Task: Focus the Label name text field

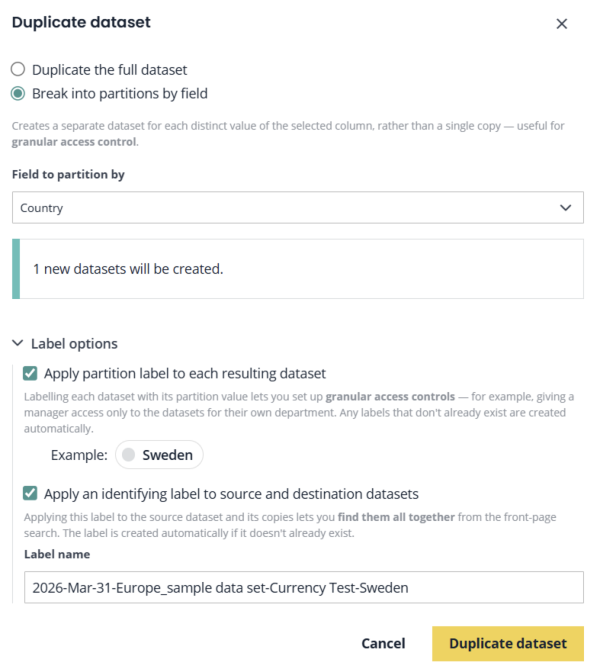Action: click(x=303, y=587)
